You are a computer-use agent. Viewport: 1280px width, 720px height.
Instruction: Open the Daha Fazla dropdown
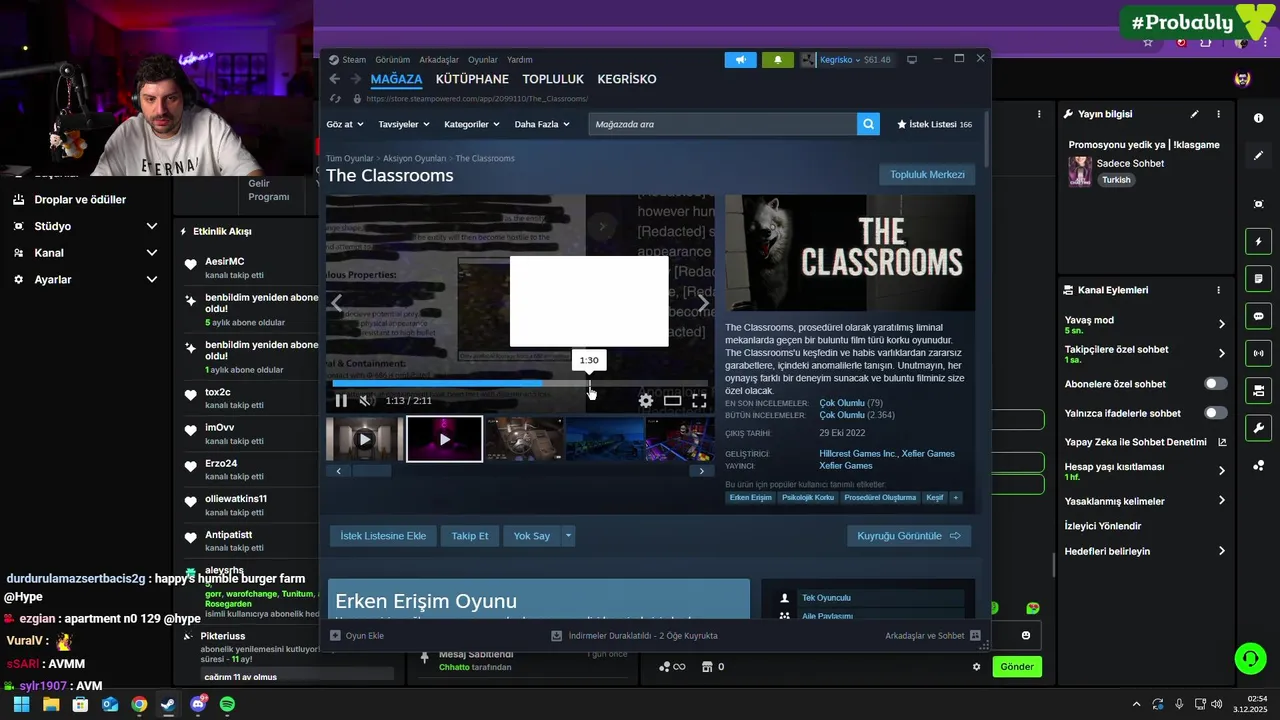[542, 124]
